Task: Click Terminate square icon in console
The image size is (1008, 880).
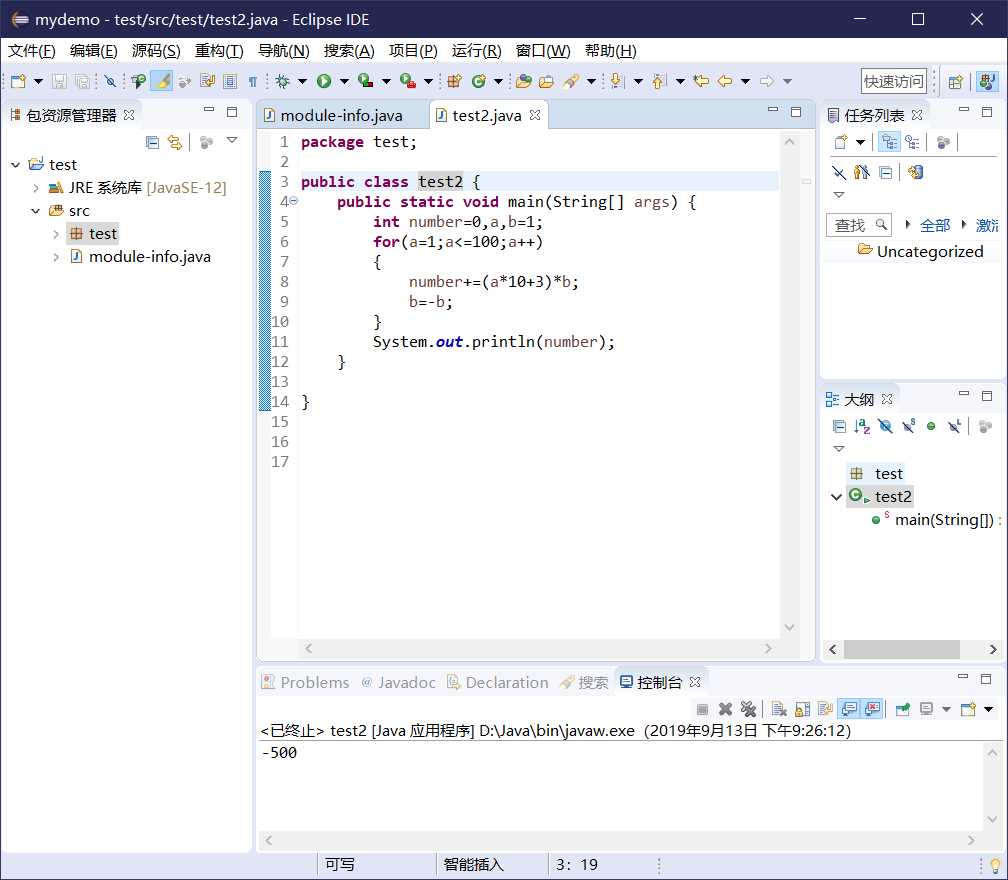Action: (x=703, y=709)
